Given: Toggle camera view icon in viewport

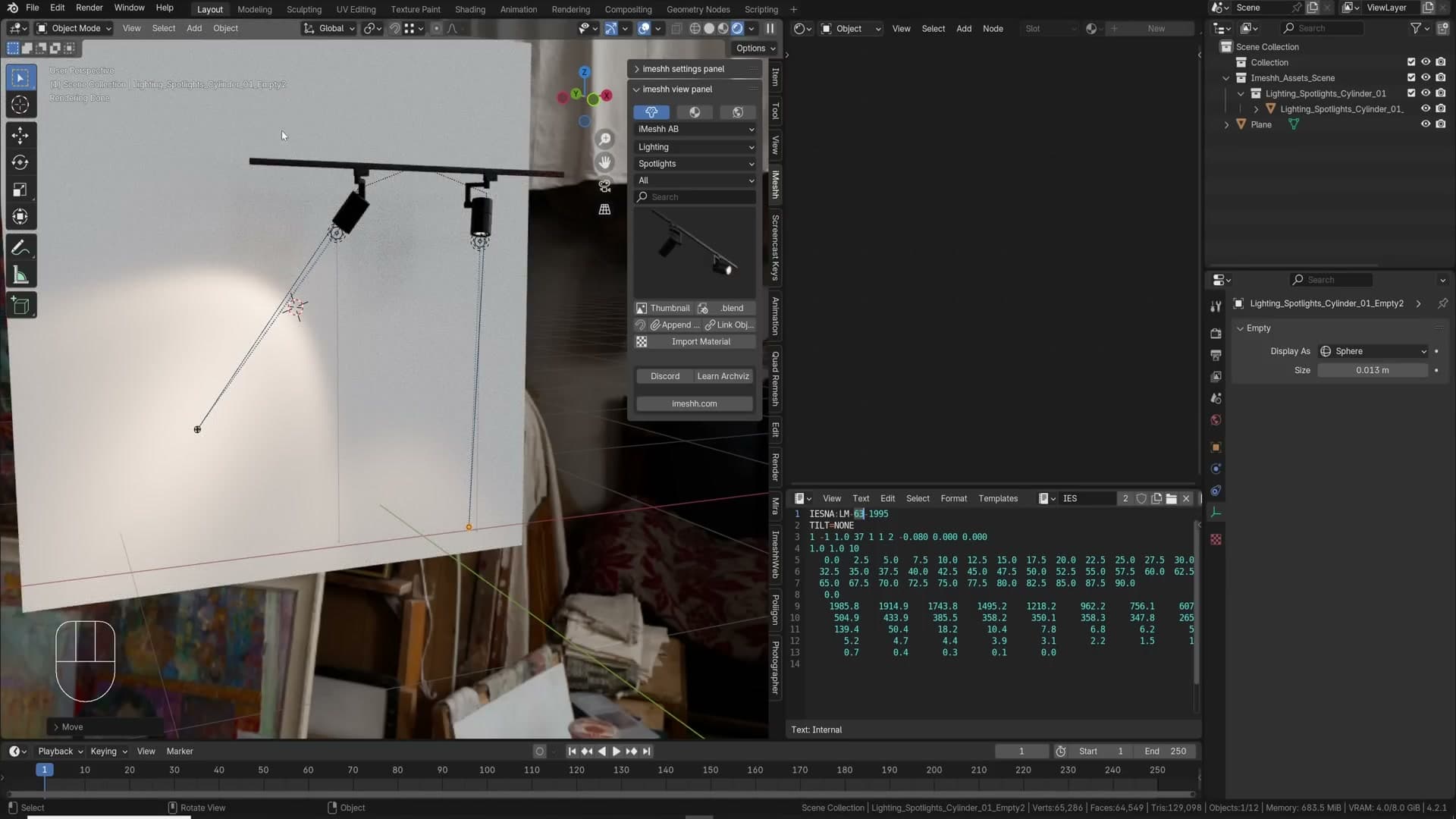Looking at the screenshot, I should click(x=604, y=186).
